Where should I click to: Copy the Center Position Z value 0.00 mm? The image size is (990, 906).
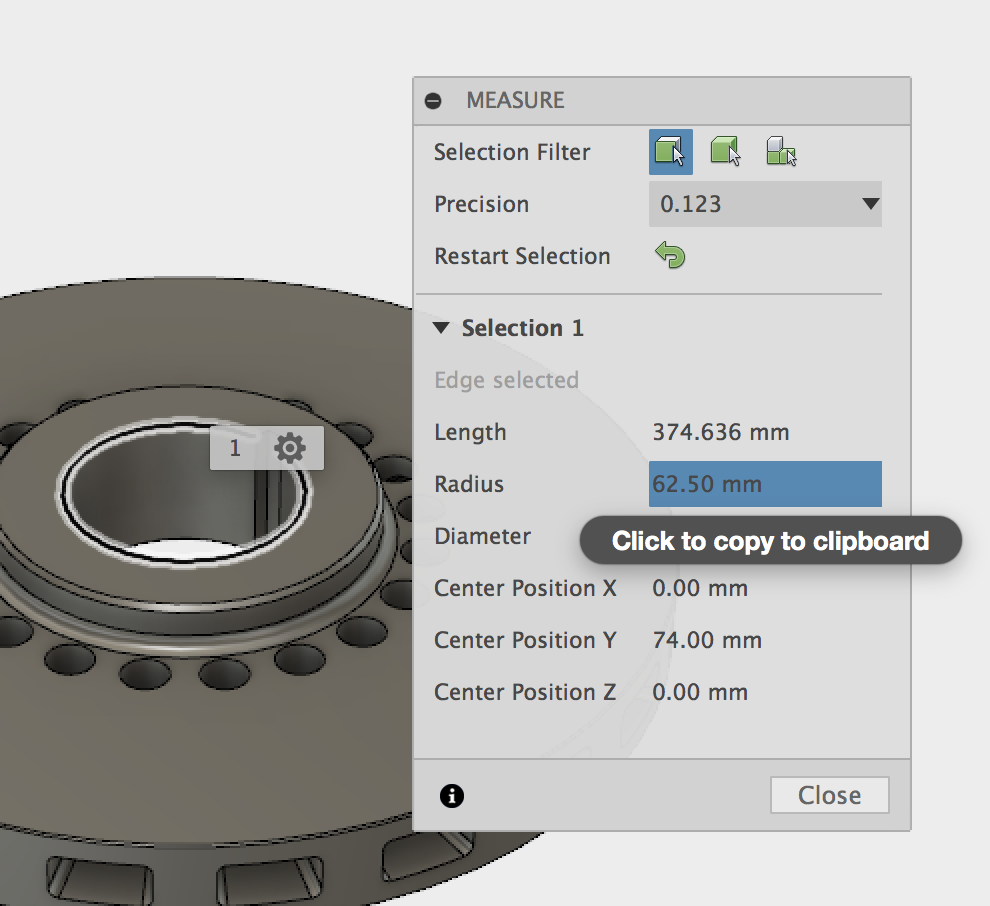click(700, 693)
